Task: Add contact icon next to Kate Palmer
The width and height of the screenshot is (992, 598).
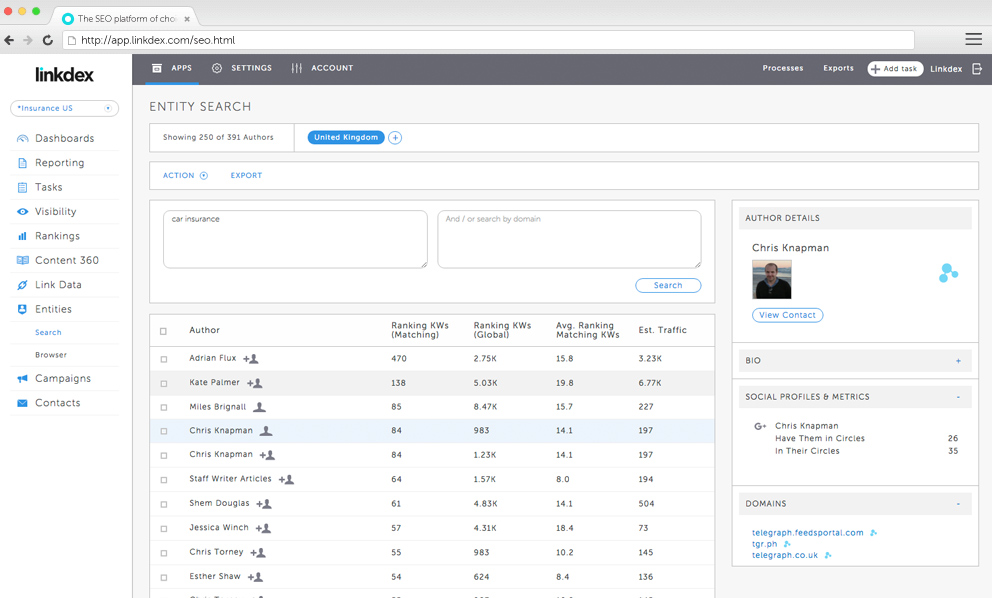Action: coord(255,383)
